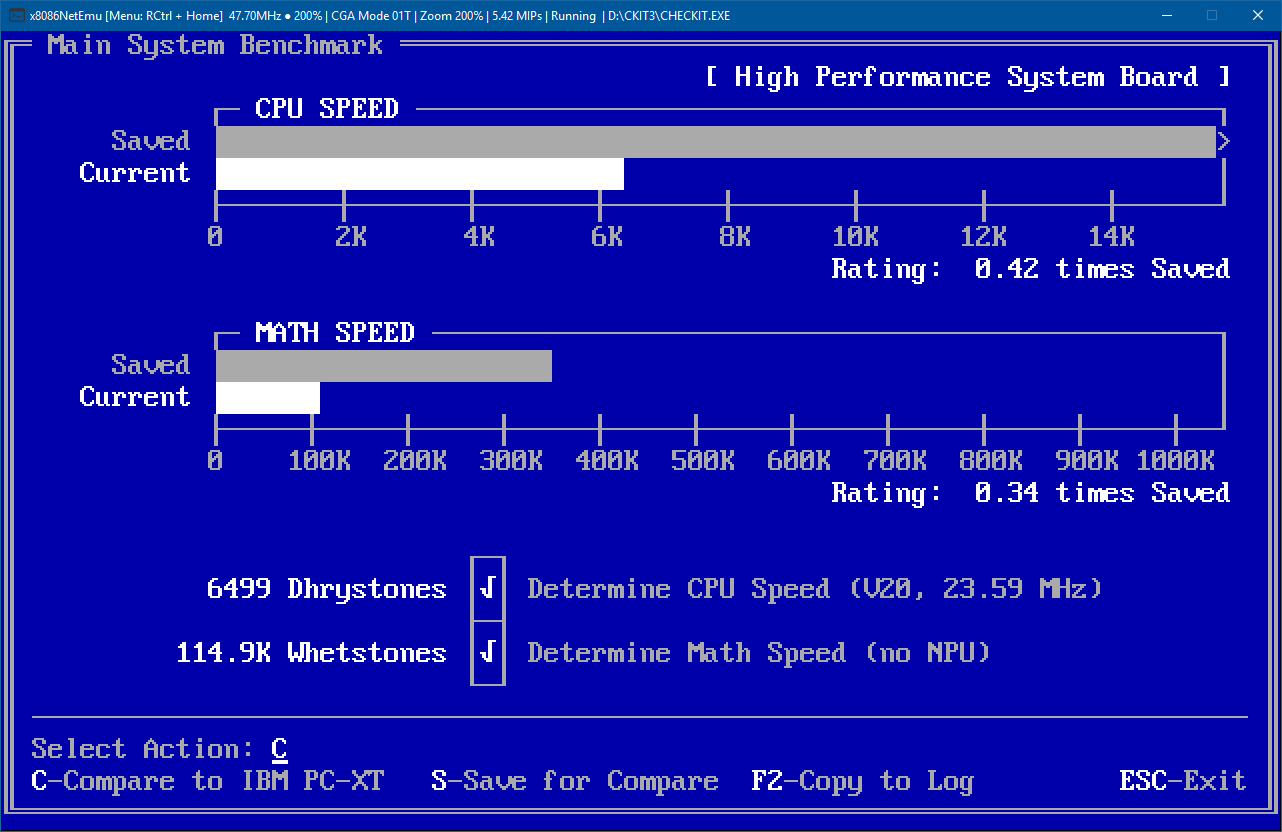This screenshot has height=832, width=1282.
Task: Toggle the Determine Math Speed checkbox
Action: 487,653
